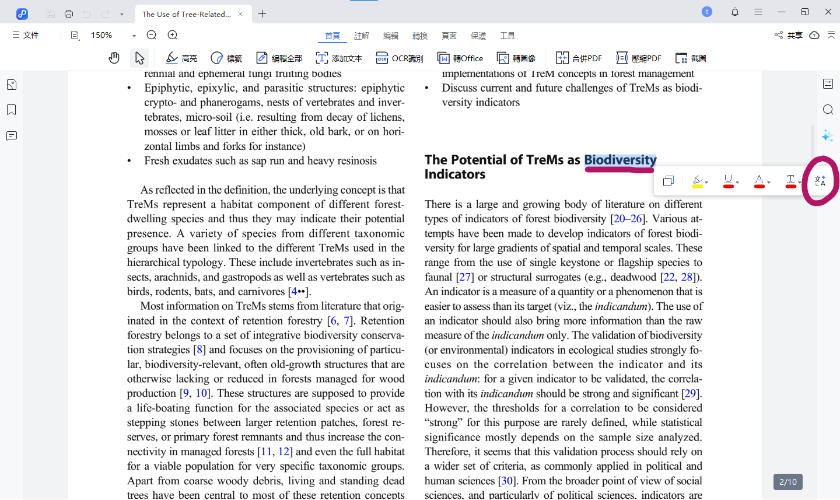Open the text color dropdown arrow
This screenshot has width=840, height=500.
769,183
